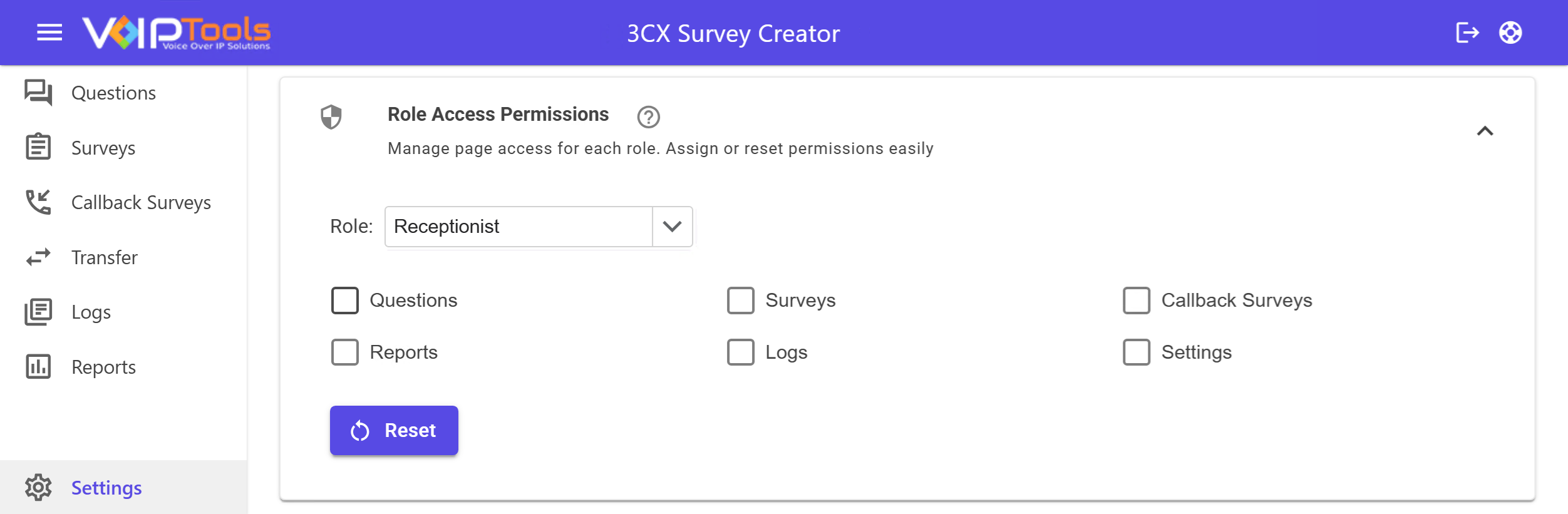Open the help lifebuoy icon
Viewport: 1568px width, 514px height.
point(1510,33)
